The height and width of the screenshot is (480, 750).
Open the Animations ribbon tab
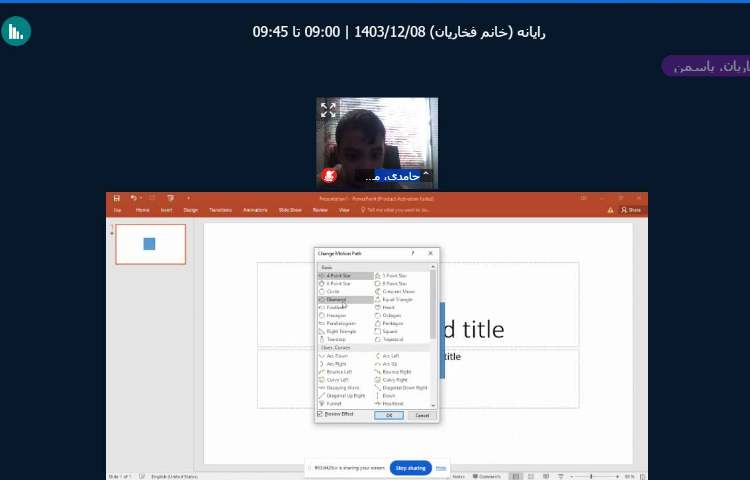[x=255, y=210]
